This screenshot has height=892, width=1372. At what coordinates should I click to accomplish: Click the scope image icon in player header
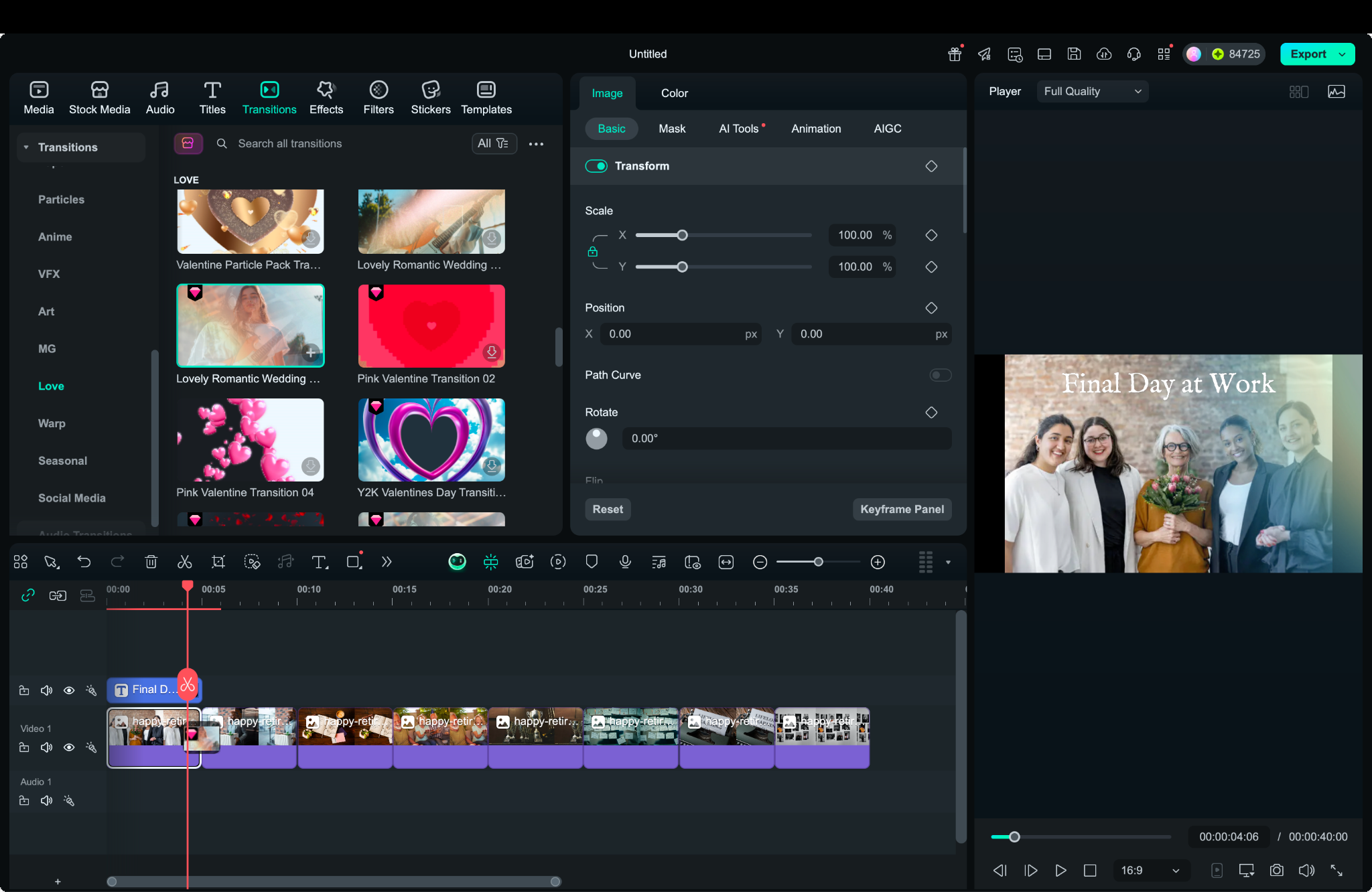tap(1336, 92)
